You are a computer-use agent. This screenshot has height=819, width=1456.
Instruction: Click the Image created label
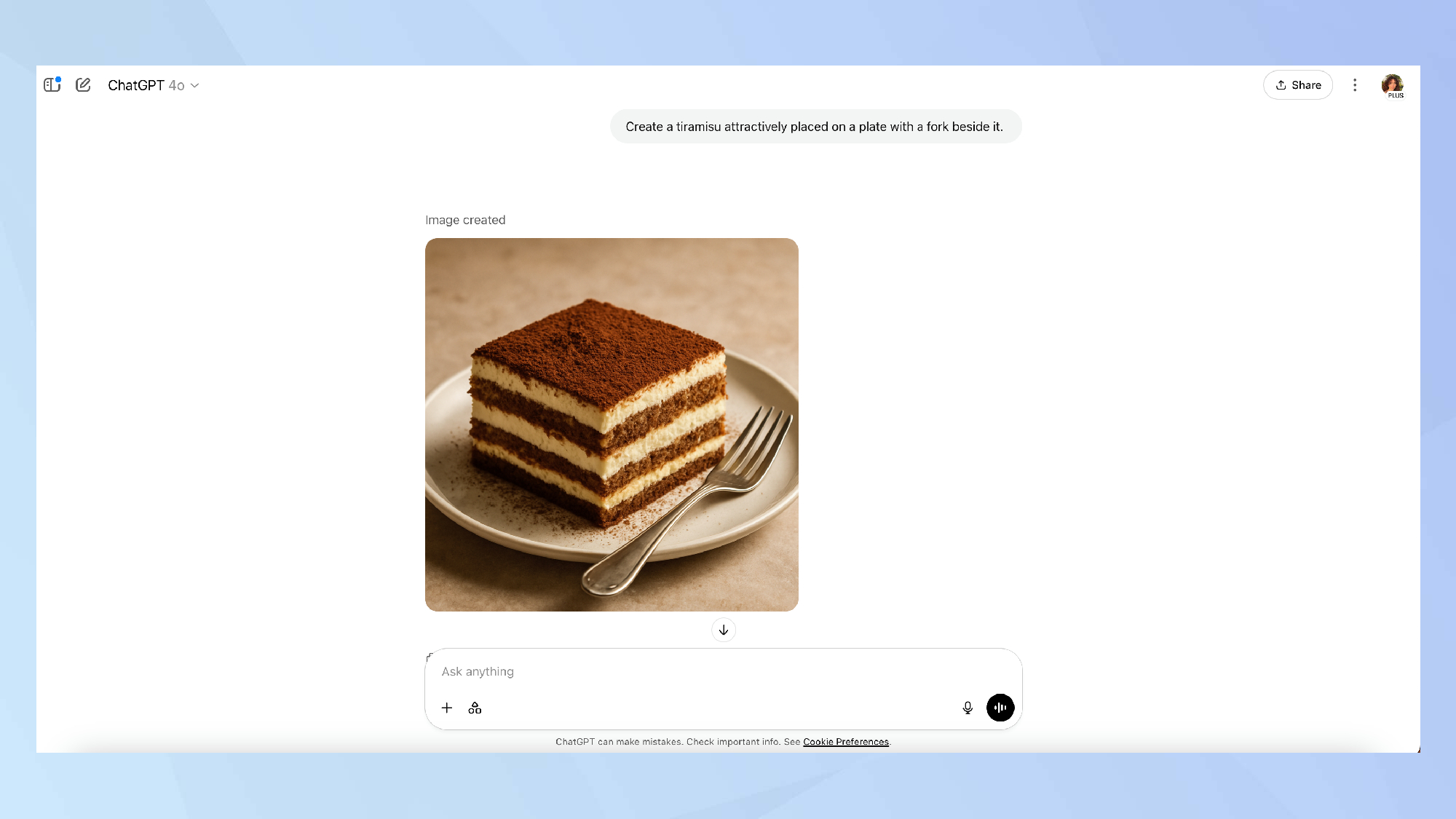pos(465,220)
